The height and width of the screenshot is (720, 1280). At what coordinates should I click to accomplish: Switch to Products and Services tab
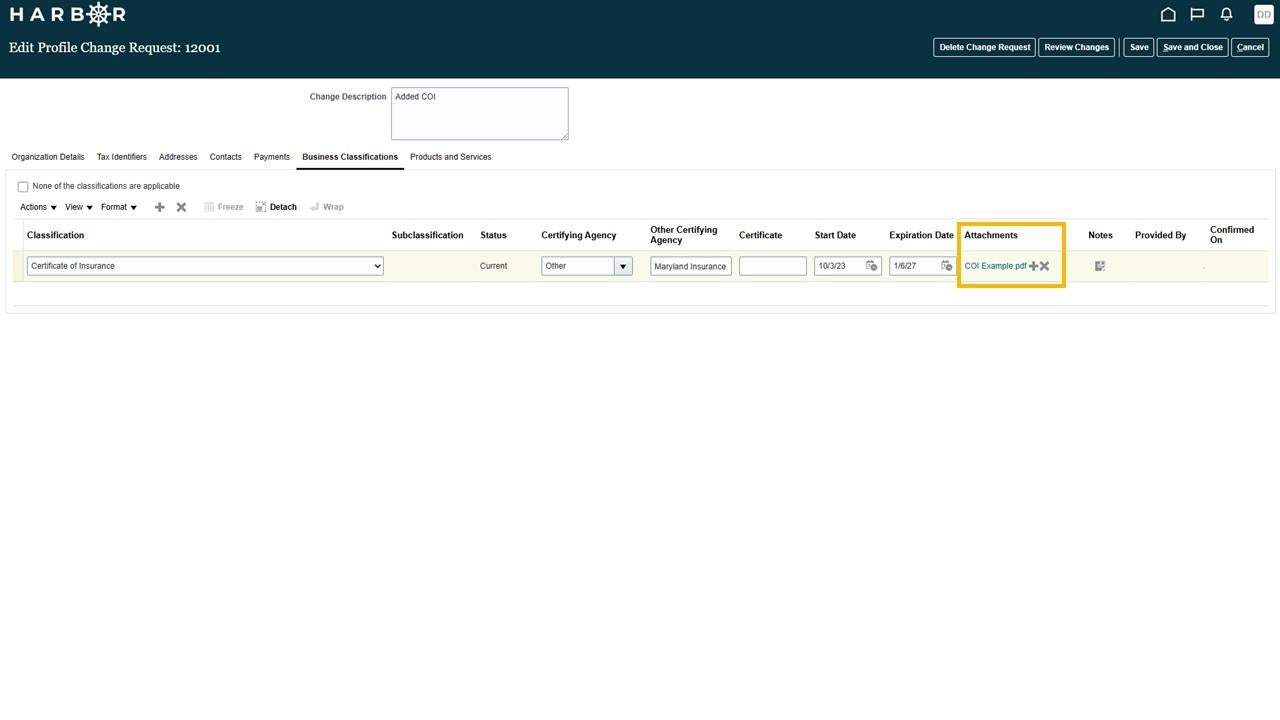tap(451, 157)
